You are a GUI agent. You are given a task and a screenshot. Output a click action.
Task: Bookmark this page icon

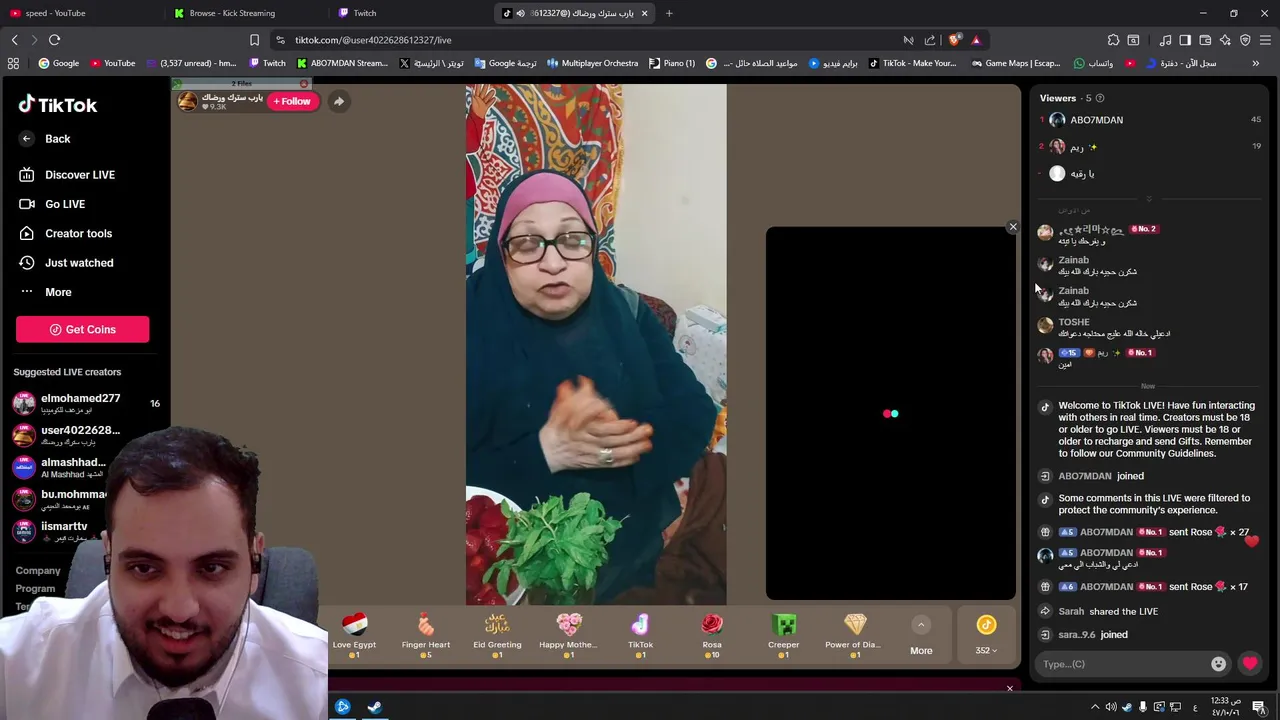(254, 40)
